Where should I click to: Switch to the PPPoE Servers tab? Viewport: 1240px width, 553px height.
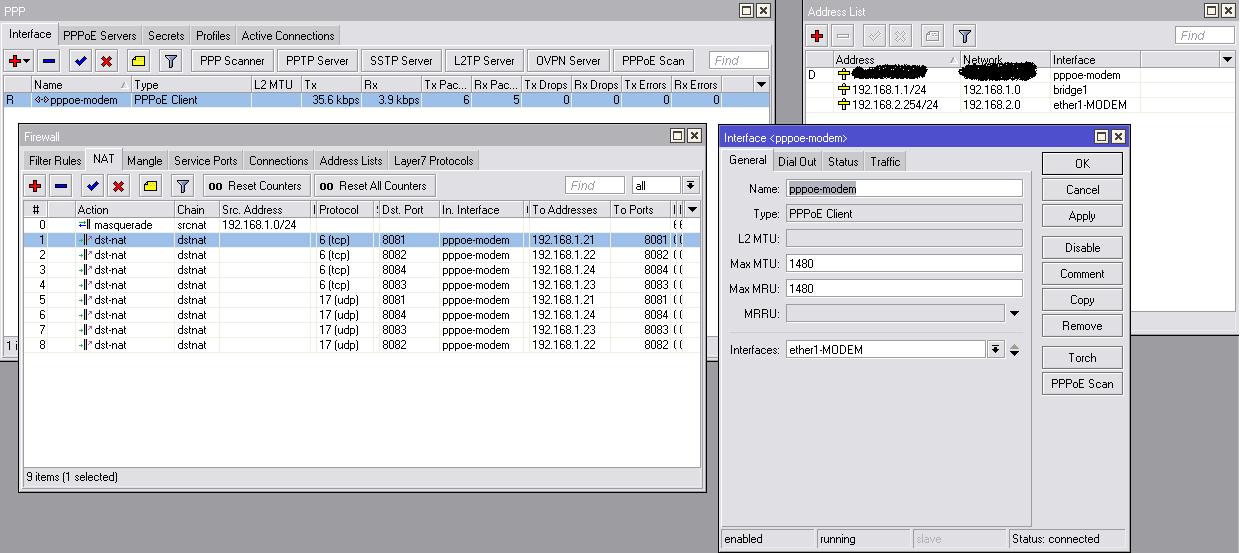point(99,36)
